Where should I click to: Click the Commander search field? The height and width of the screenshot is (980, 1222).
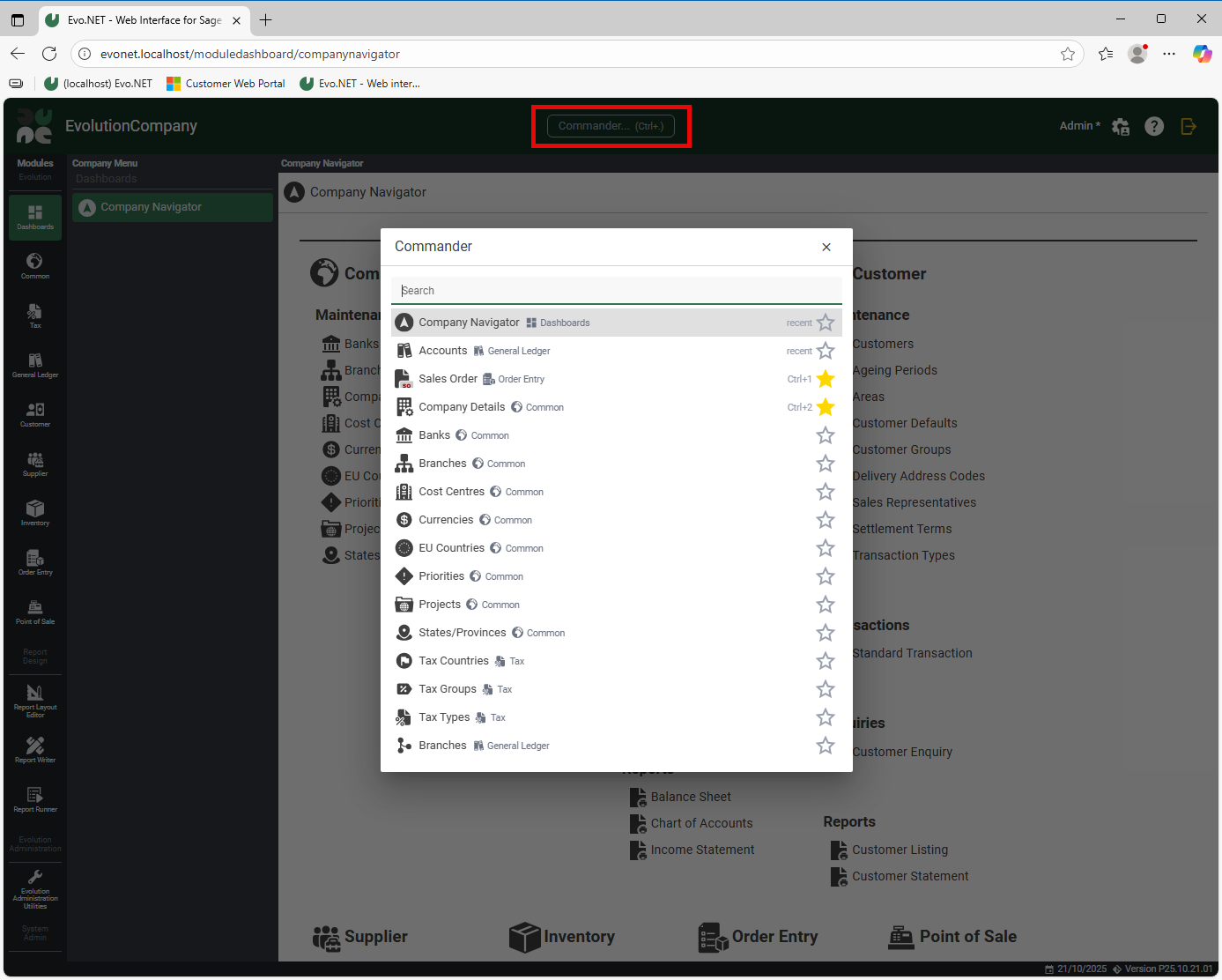(x=616, y=291)
